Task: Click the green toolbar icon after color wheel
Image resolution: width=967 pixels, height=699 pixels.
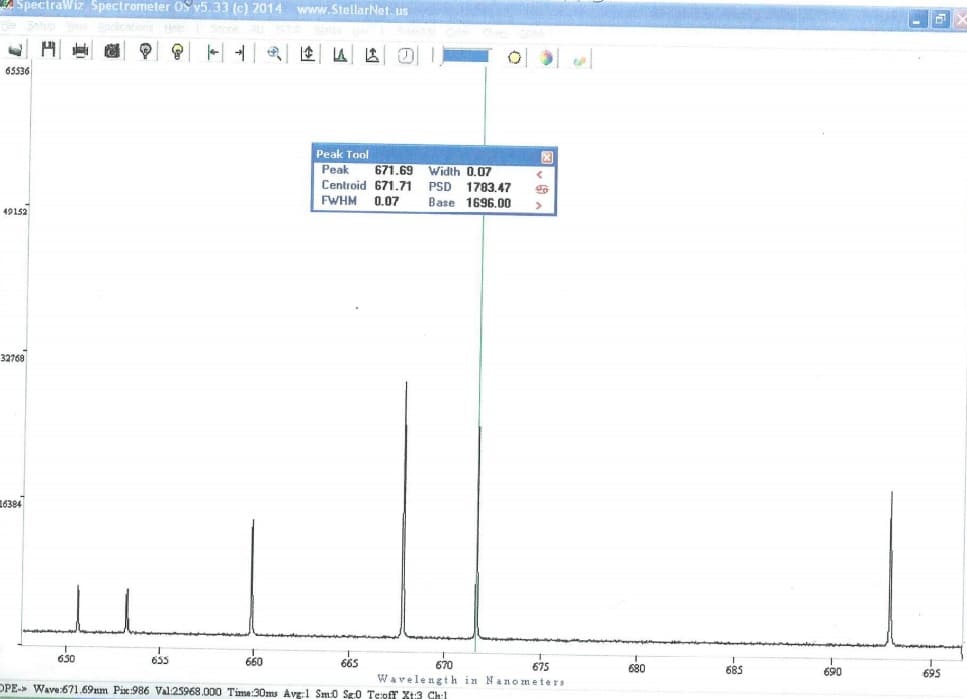Action: [579, 60]
